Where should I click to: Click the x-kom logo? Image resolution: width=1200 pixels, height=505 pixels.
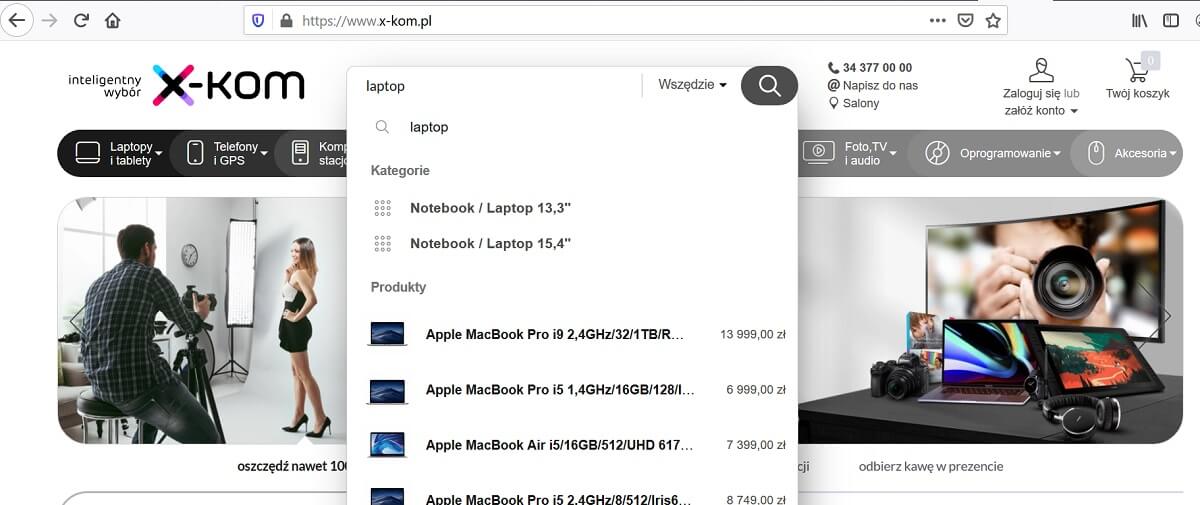228,85
